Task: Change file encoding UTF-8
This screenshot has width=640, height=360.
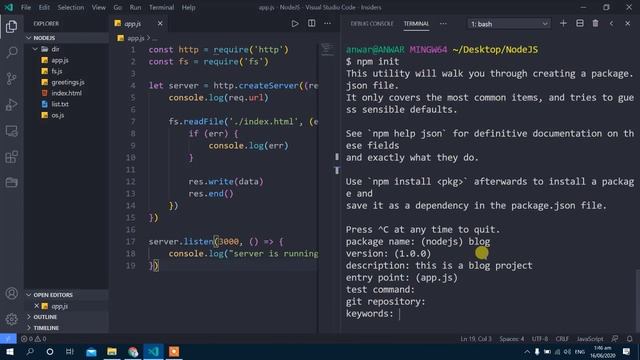Action: [x=540, y=339]
